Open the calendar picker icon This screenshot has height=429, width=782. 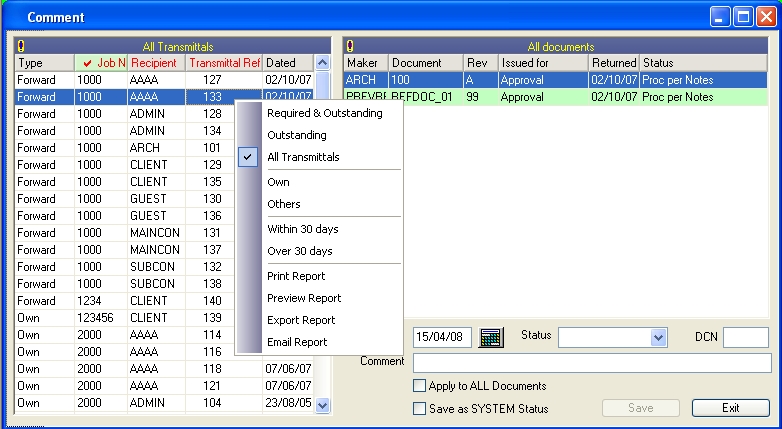(x=491, y=338)
